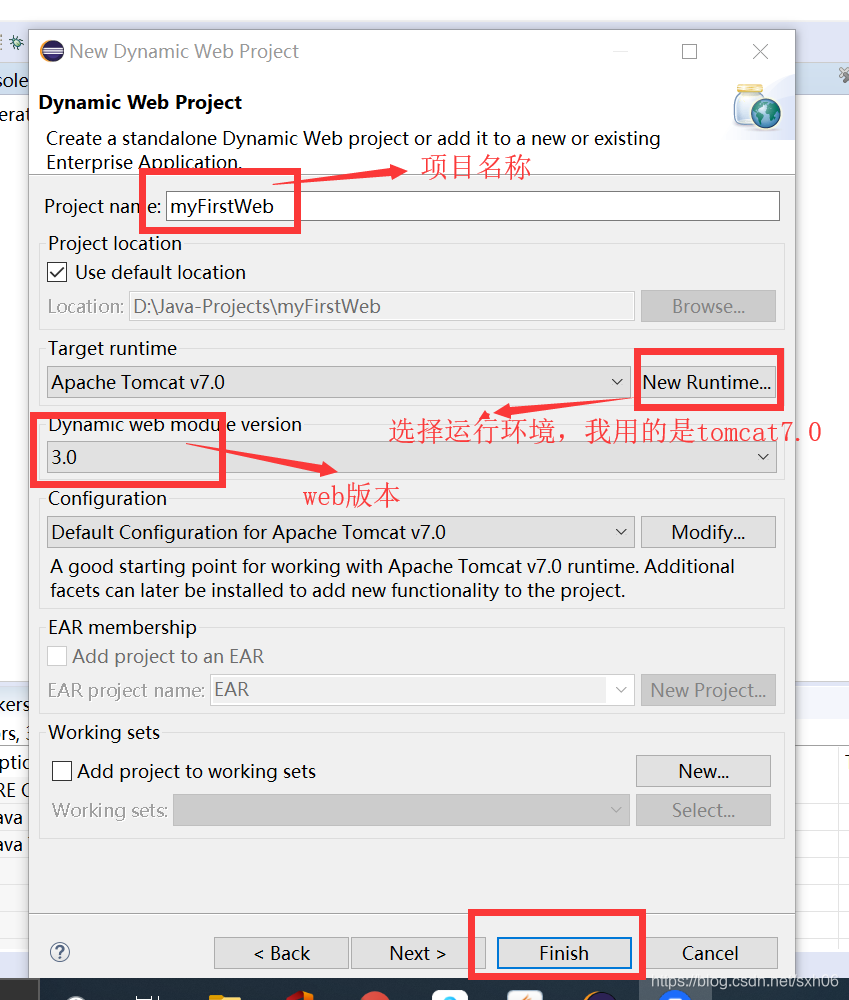Go to the Next > page
Screen dimensions: 849x1000
(x=418, y=953)
